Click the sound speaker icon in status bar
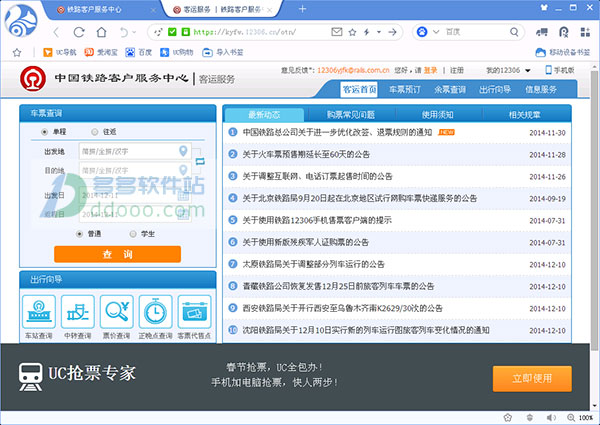600x425 pixels. tap(551, 417)
